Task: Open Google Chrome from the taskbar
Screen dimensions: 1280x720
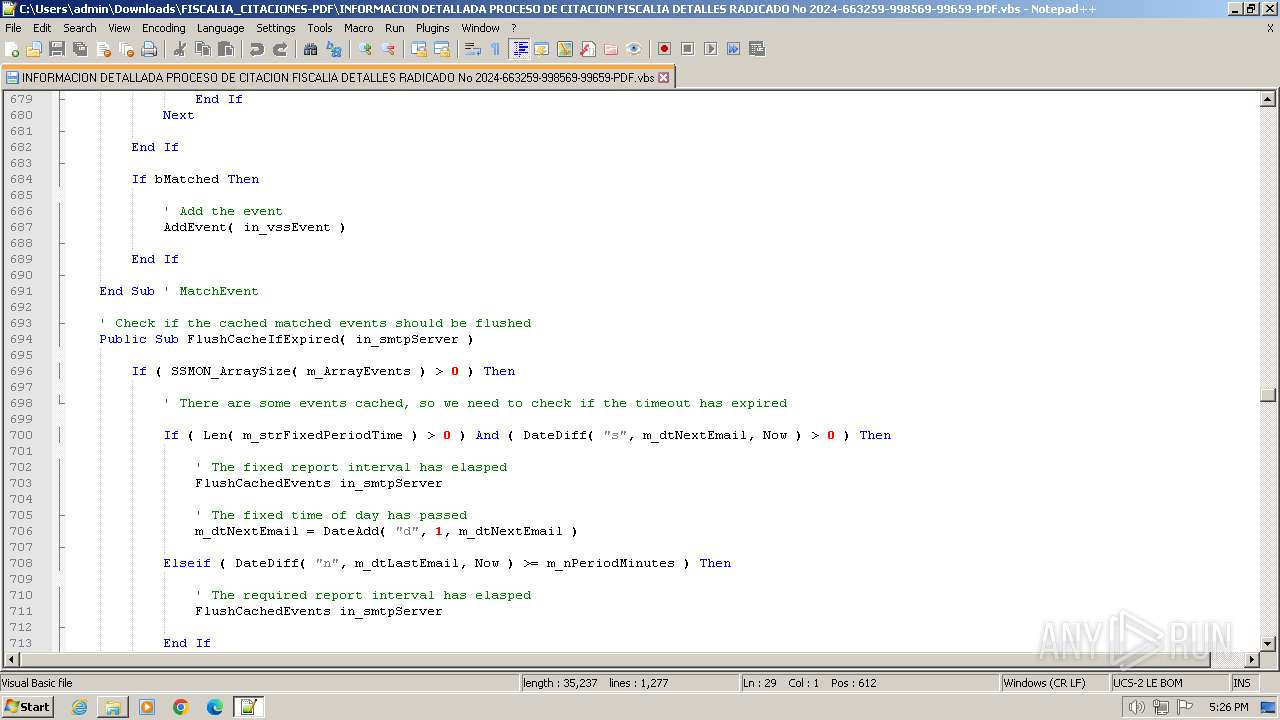Action: coord(181,707)
